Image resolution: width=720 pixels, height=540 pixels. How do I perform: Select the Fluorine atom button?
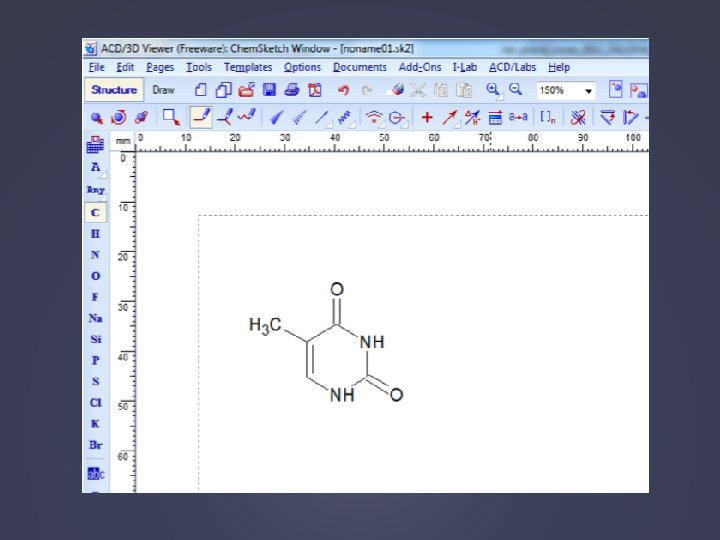(95, 297)
